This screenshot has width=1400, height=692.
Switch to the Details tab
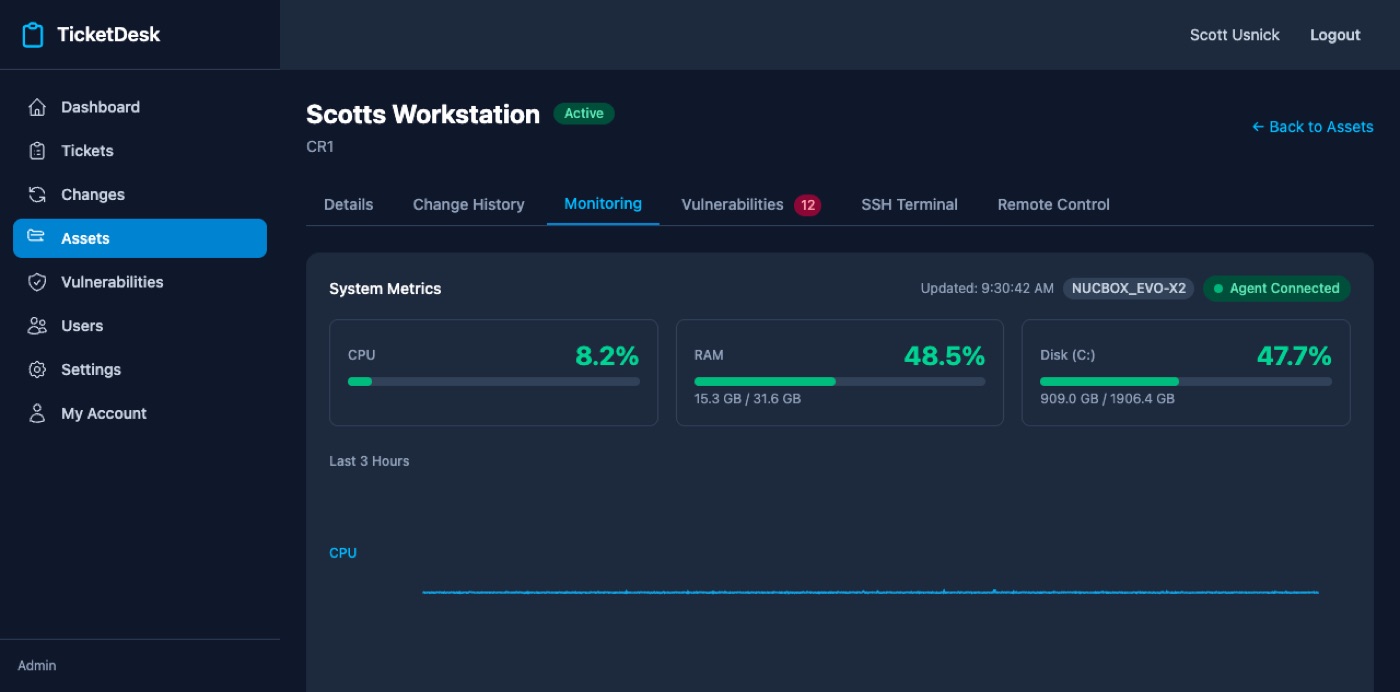tap(348, 204)
